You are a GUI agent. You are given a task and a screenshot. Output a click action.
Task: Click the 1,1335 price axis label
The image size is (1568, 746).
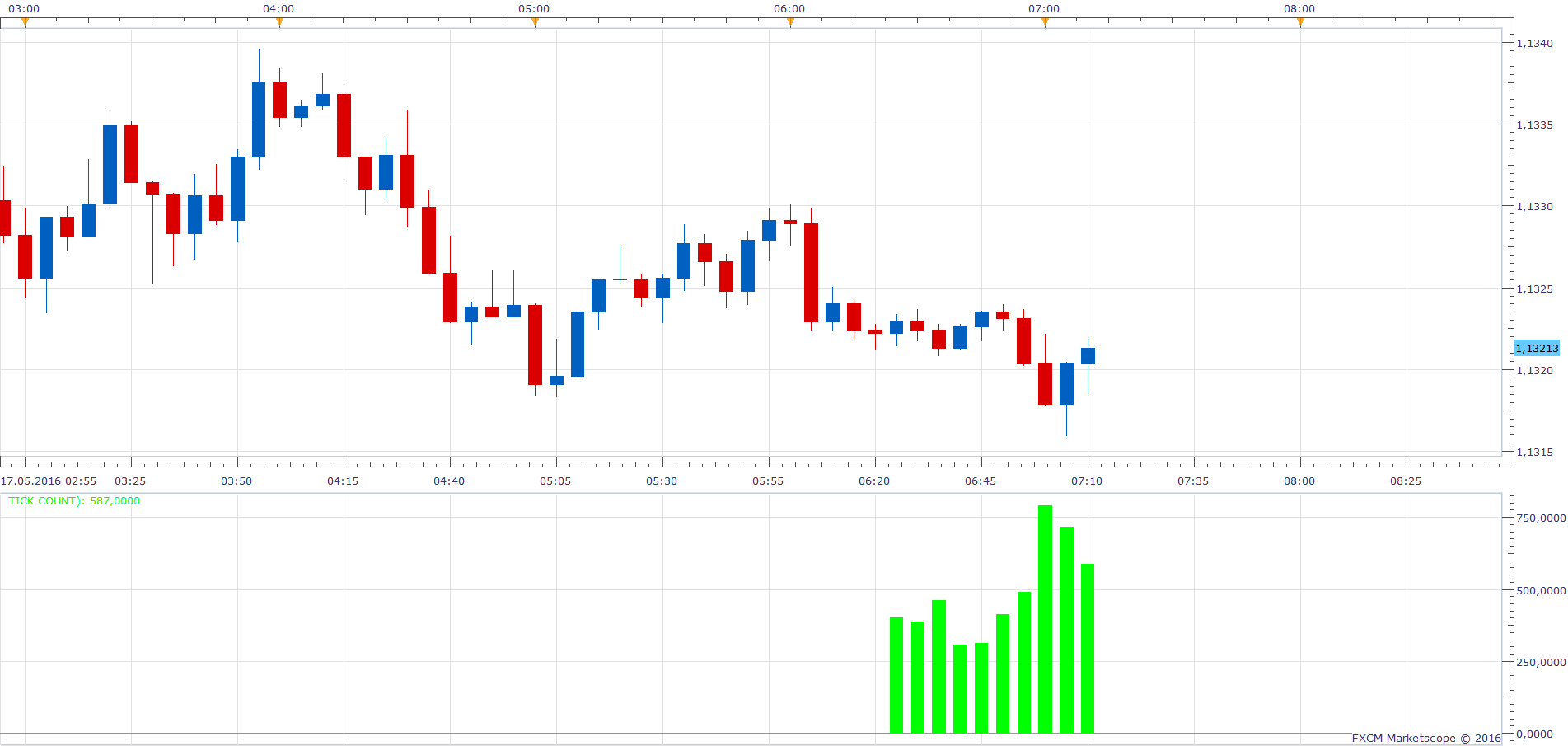click(x=1535, y=124)
